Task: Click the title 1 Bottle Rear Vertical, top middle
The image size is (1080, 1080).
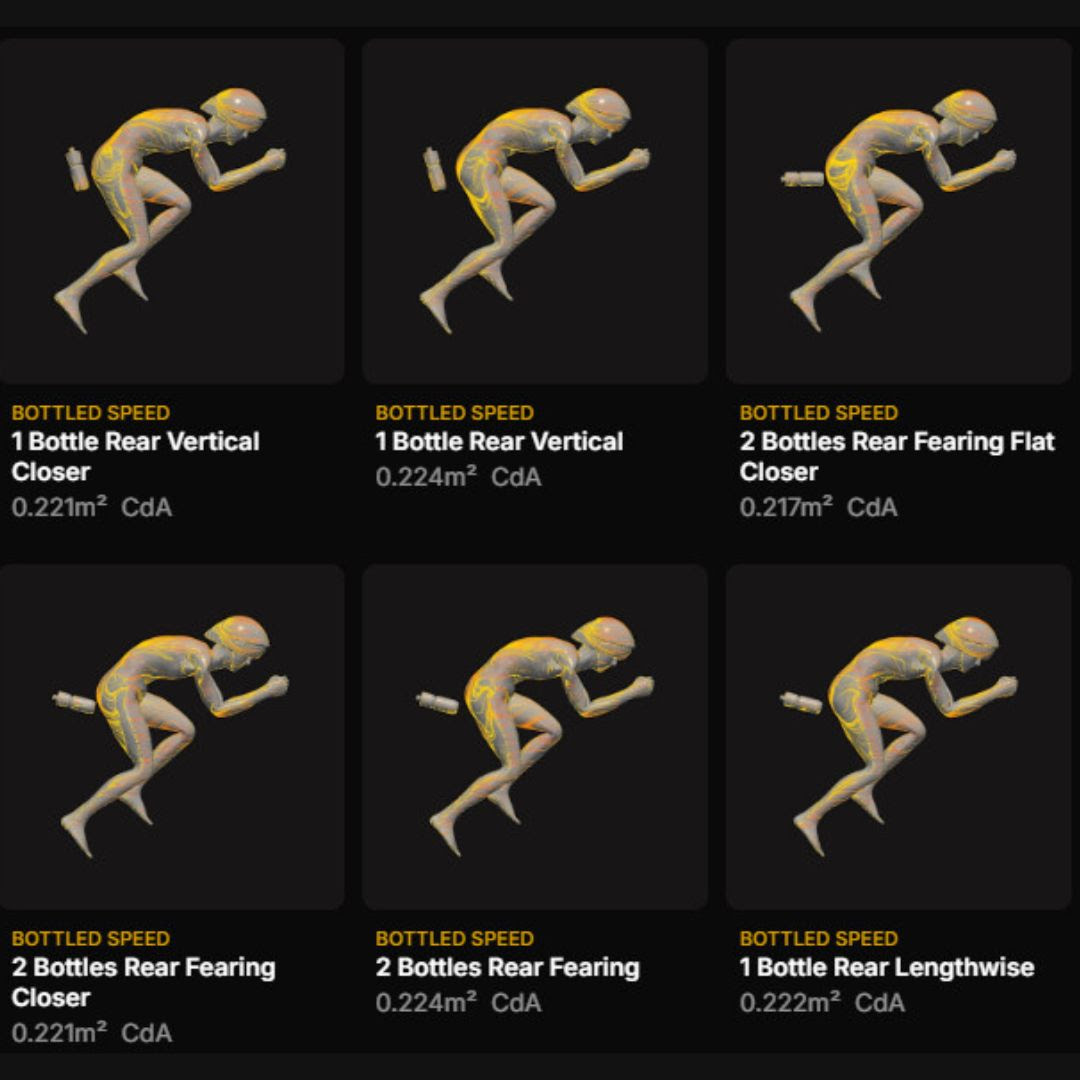Action: click(x=499, y=442)
